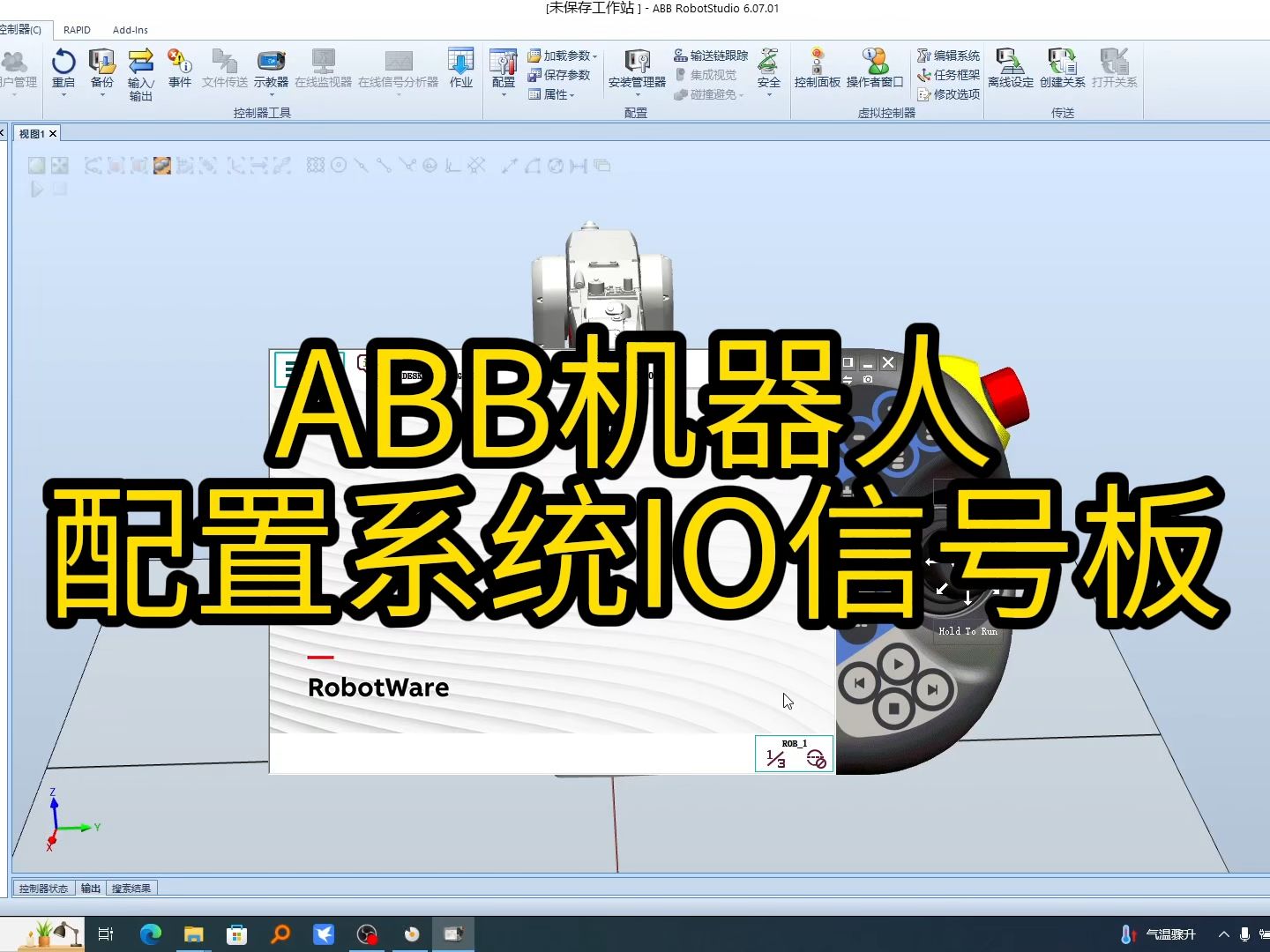1270x952 pixels.
Task: Click the step forward button on FlexPendant
Action: [x=933, y=689]
